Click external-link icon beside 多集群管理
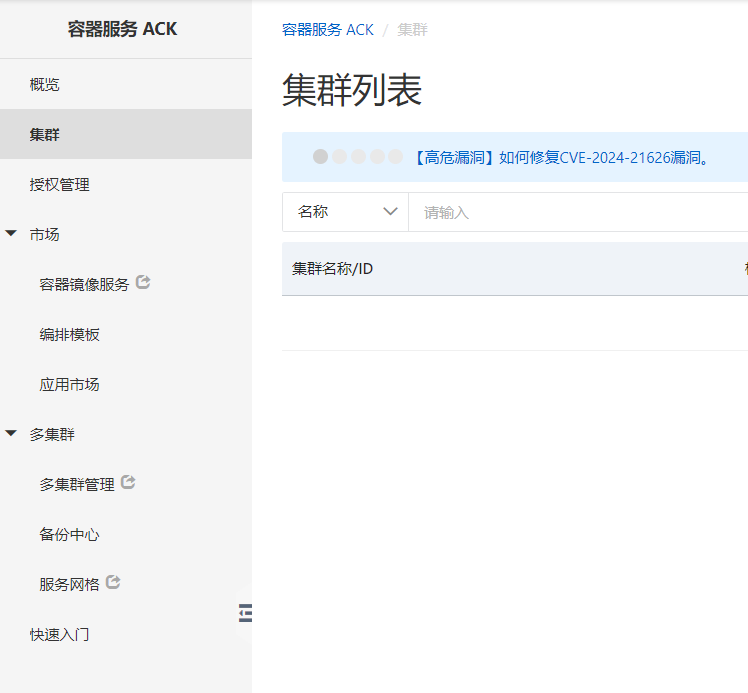Viewport: 748px width, 693px height. pos(128,482)
